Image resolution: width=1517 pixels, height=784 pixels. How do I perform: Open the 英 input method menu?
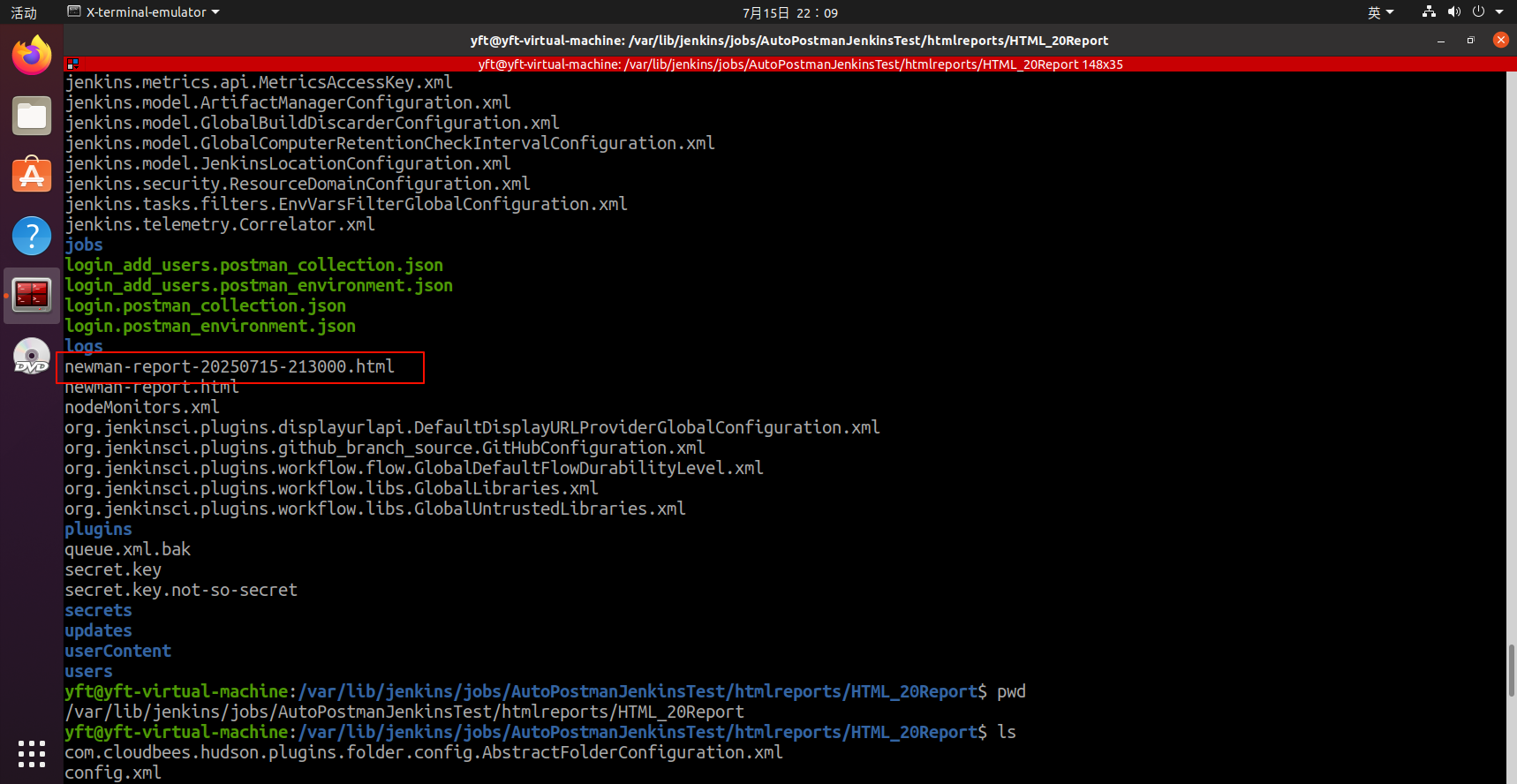coord(1380,12)
